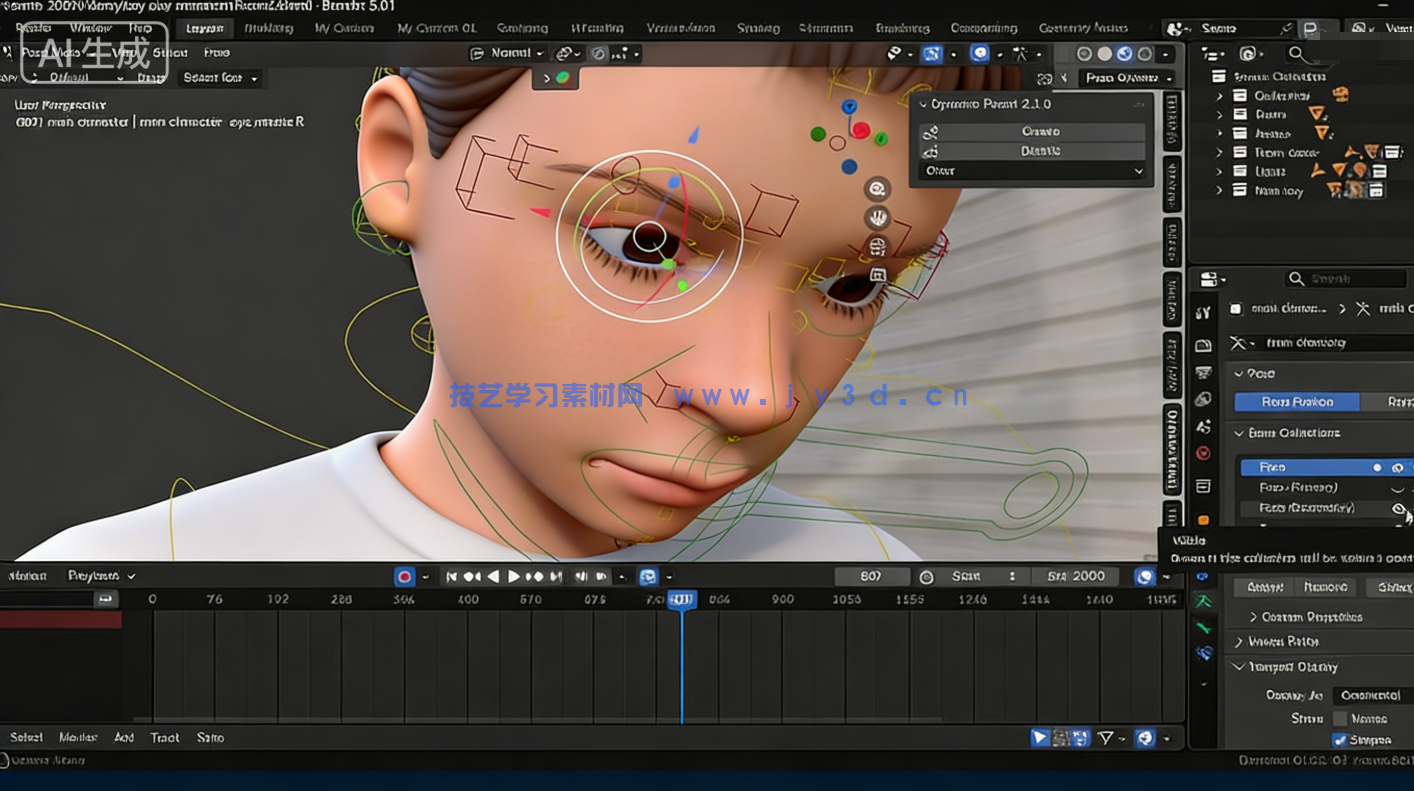Open the Render Properties tab icon
The height and width of the screenshot is (791, 1414).
1203,344
